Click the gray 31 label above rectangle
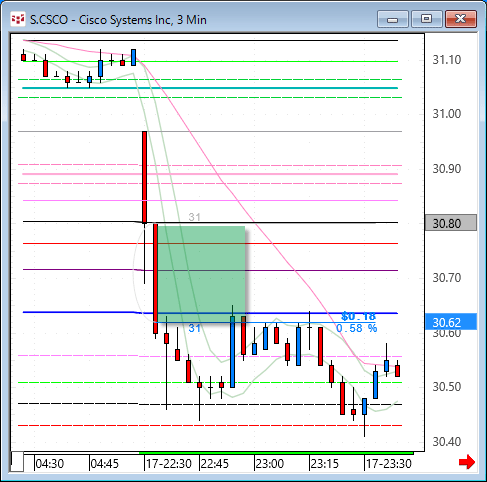The height and width of the screenshot is (482, 487). point(195,217)
